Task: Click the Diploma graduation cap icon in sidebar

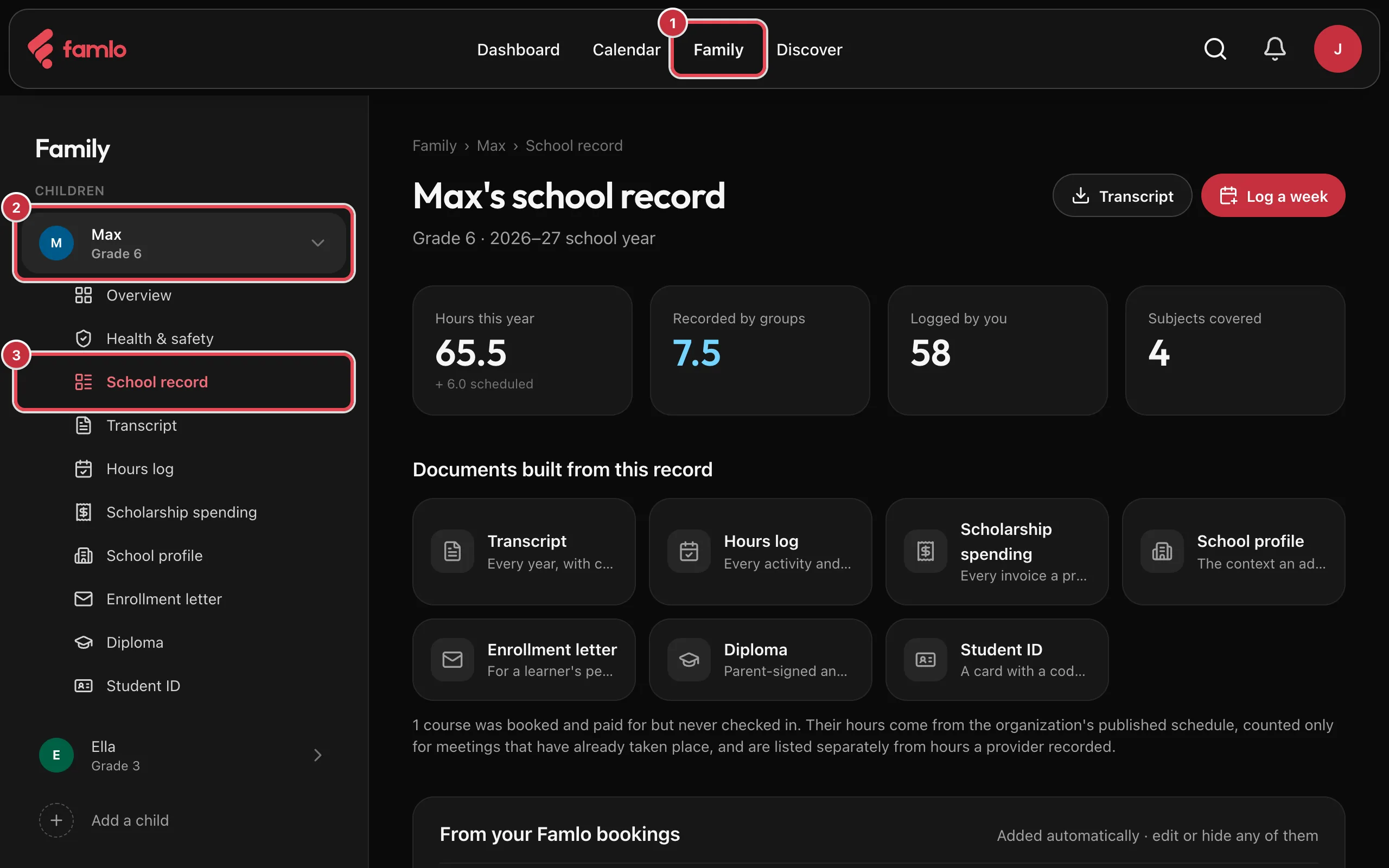Action: point(83,642)
